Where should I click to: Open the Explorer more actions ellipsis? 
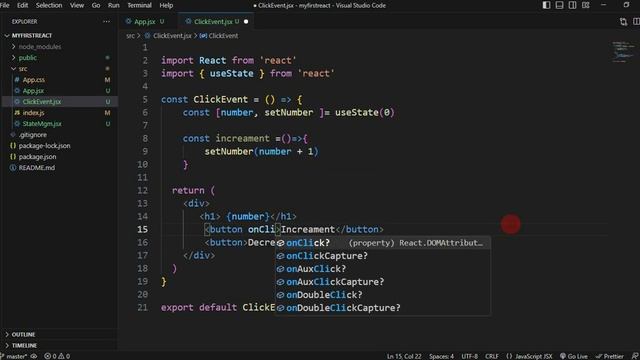click(106, 22)
